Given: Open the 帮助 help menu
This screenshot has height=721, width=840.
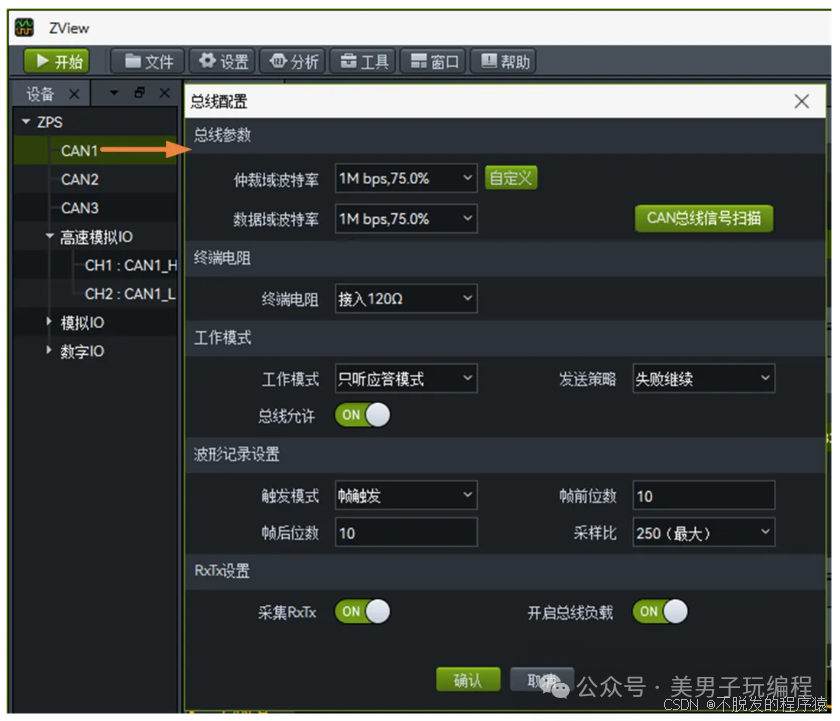Looking at the screenshot, I should (504, 61).
